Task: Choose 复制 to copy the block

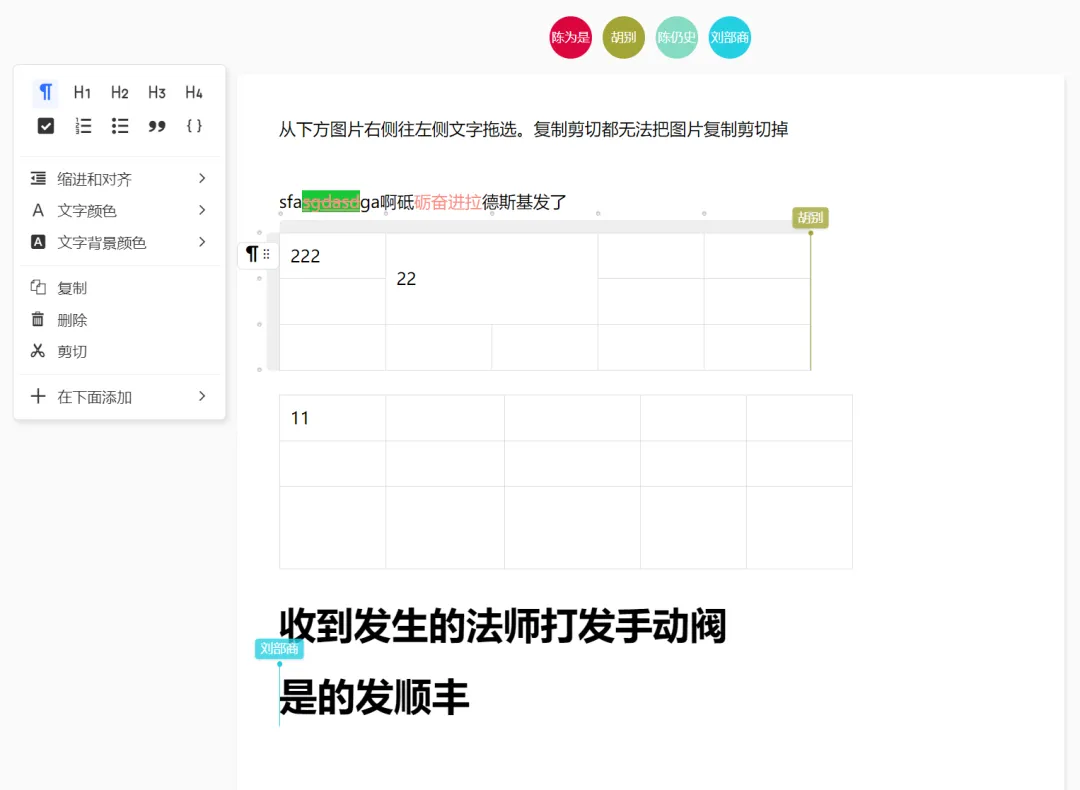Action: pos(119,288)
